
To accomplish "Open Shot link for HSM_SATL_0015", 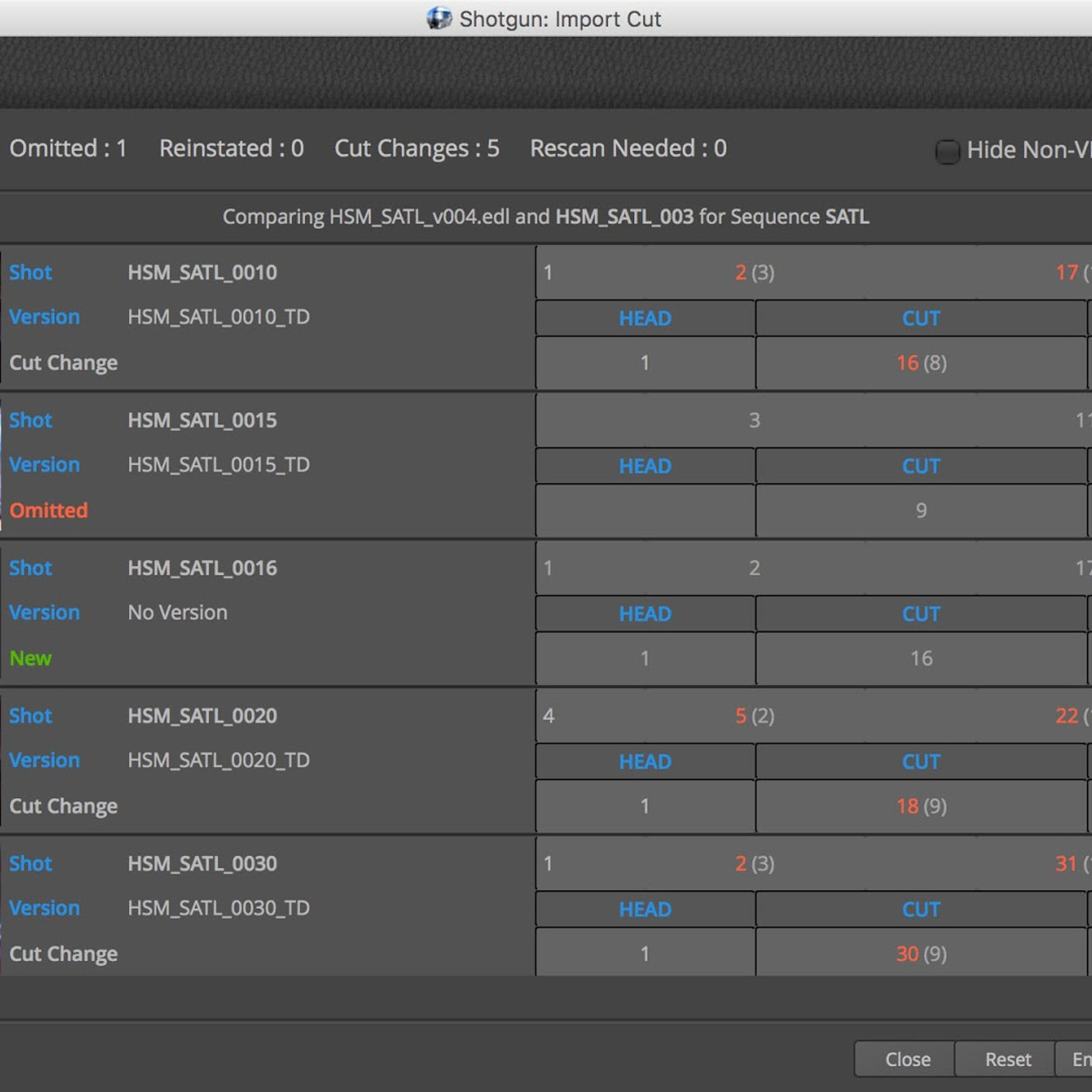I will (30, 420).
